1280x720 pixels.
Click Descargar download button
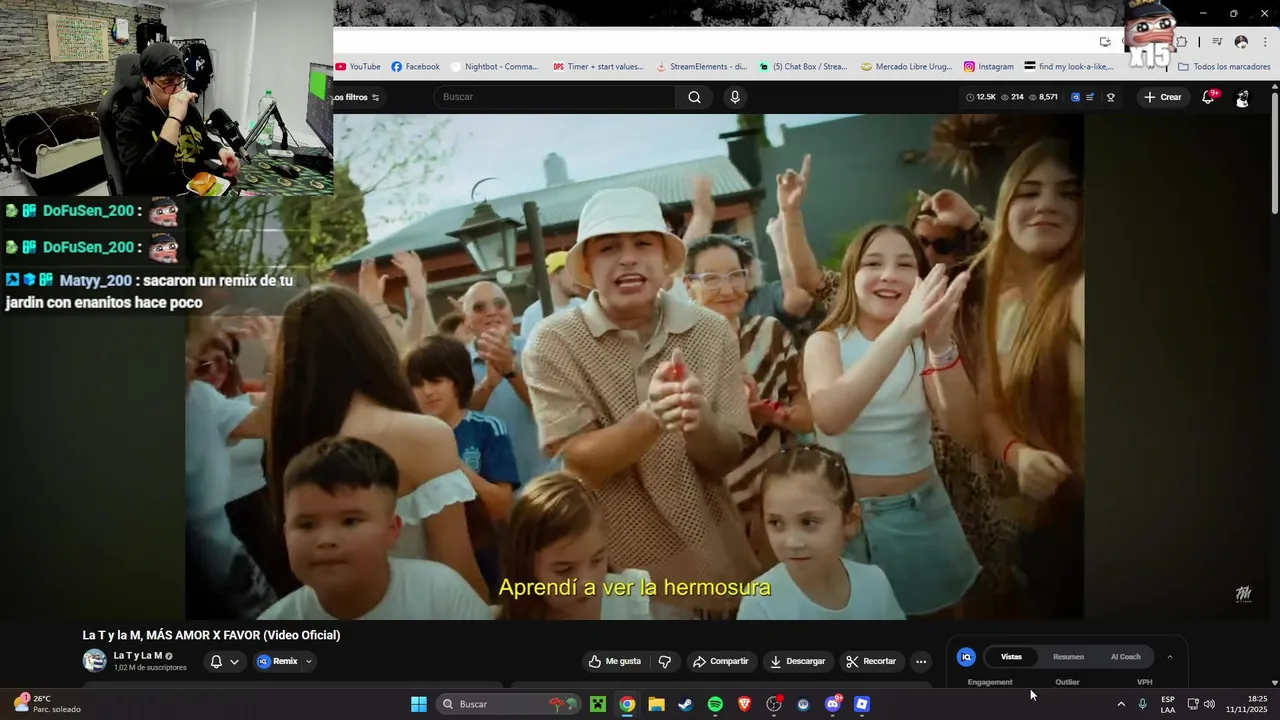(x=797, y=661)
